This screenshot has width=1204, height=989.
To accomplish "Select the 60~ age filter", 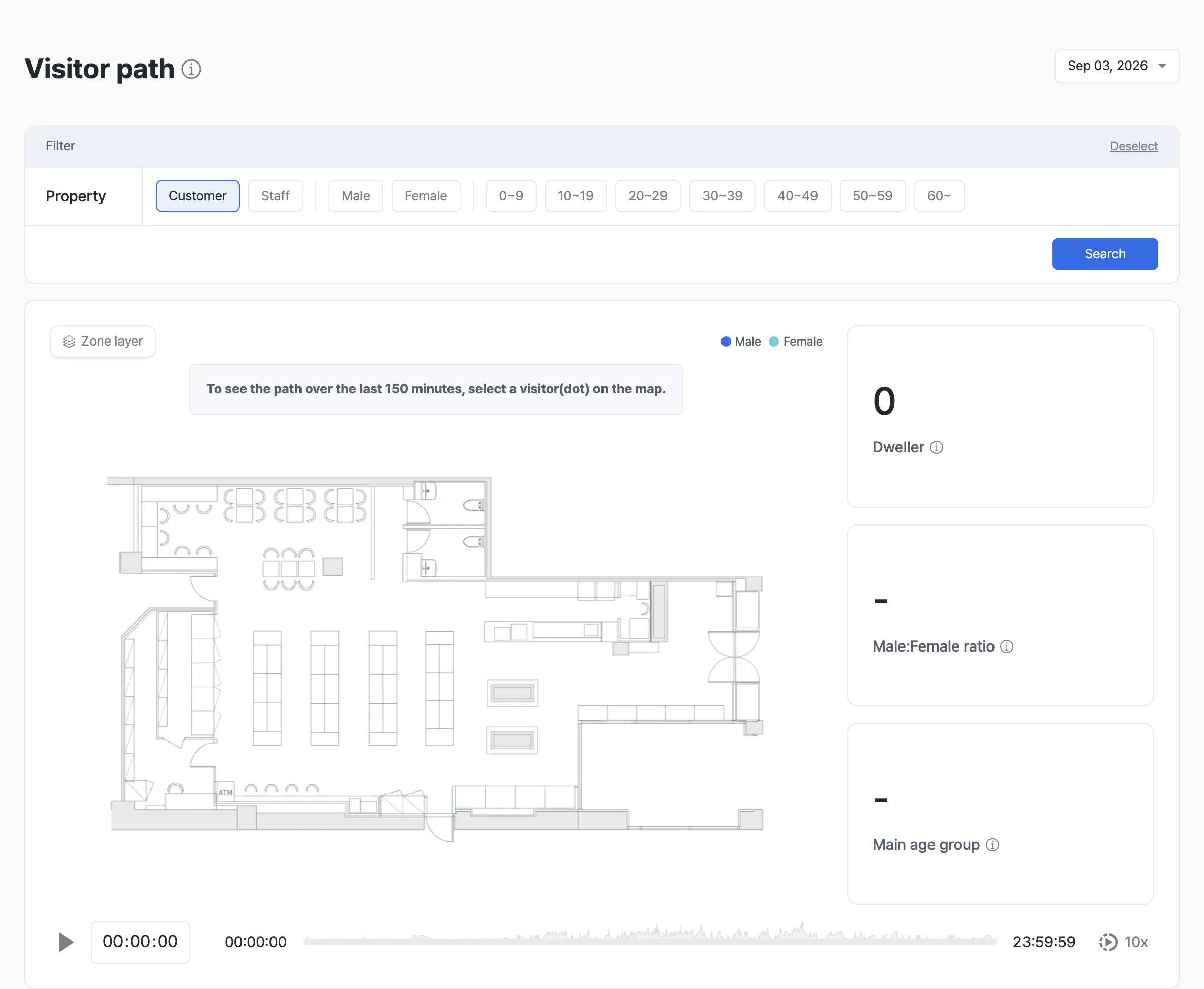I will pyautogui.click(x=939, y=196).
